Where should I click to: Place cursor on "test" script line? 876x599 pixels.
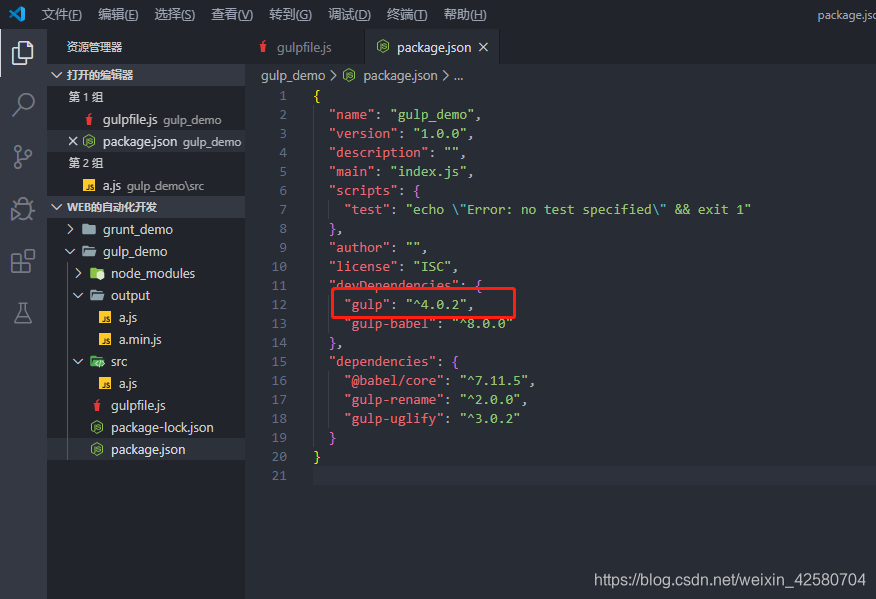548,210
